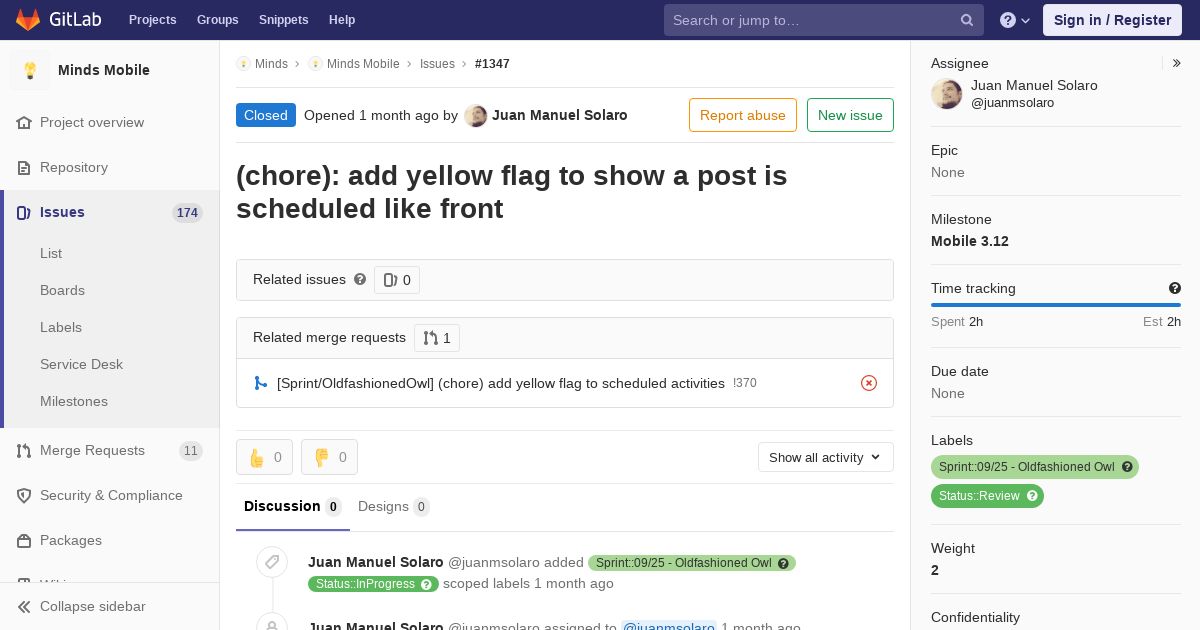This screenshot has width=1200, height=630.
Task: Click Status::InProgress label help icon
Action: (x=427, y=584)
